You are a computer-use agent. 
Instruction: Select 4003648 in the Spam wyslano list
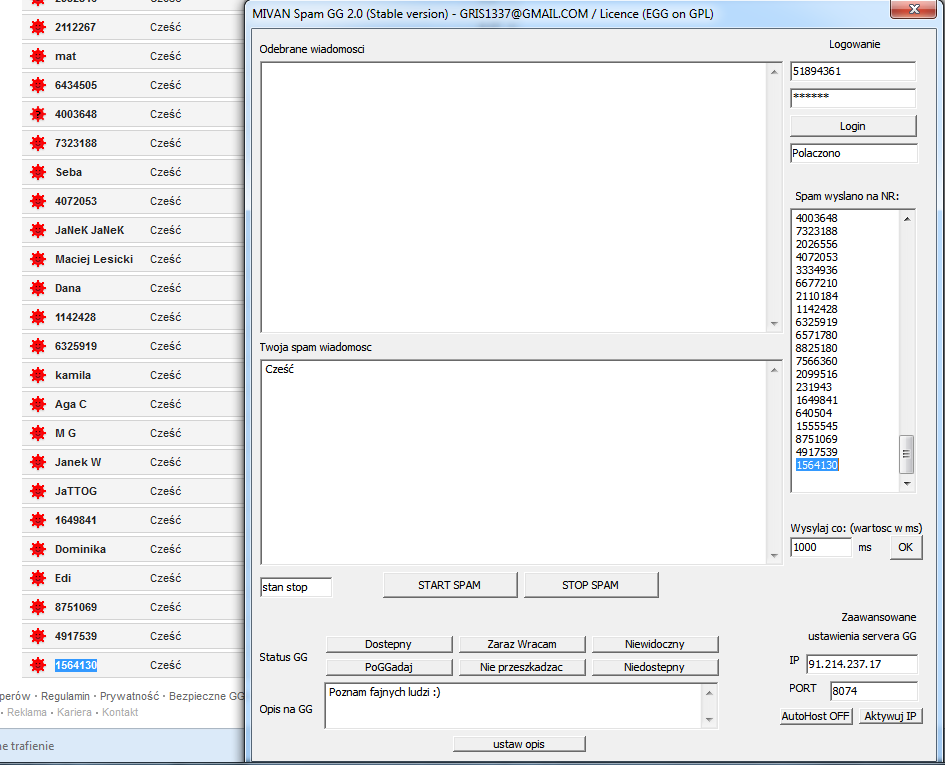point(817,218)
